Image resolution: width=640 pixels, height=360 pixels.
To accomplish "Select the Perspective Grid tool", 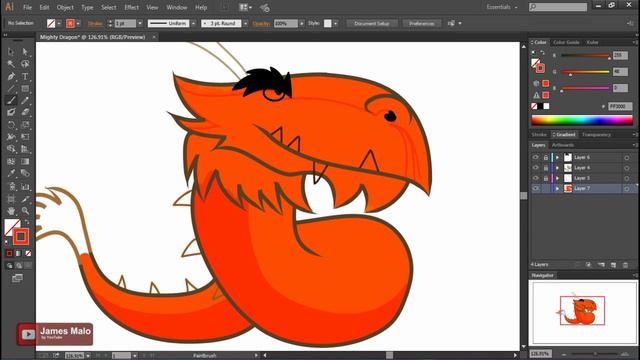I will [x=25, y=149].
